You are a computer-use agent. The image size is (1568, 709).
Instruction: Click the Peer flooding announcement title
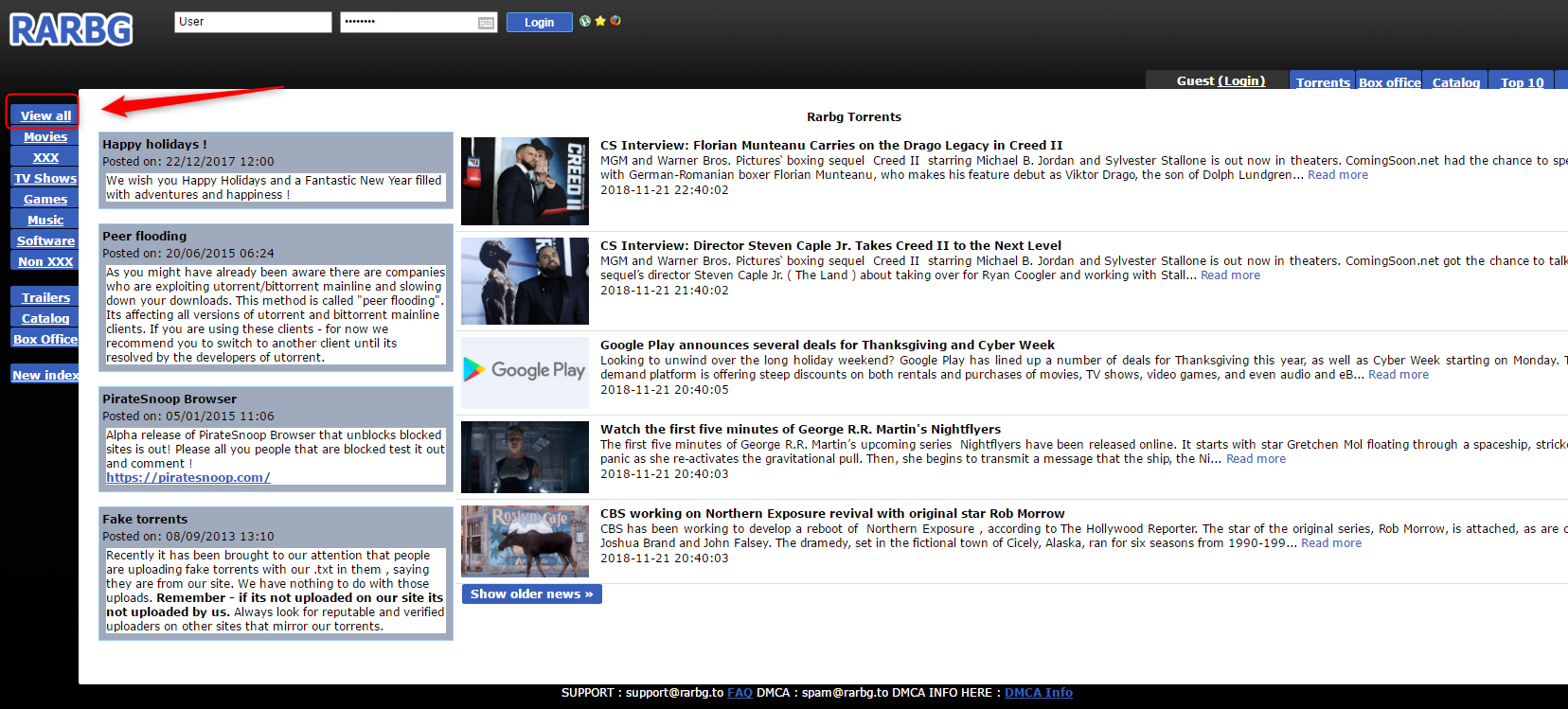point(144,237)
